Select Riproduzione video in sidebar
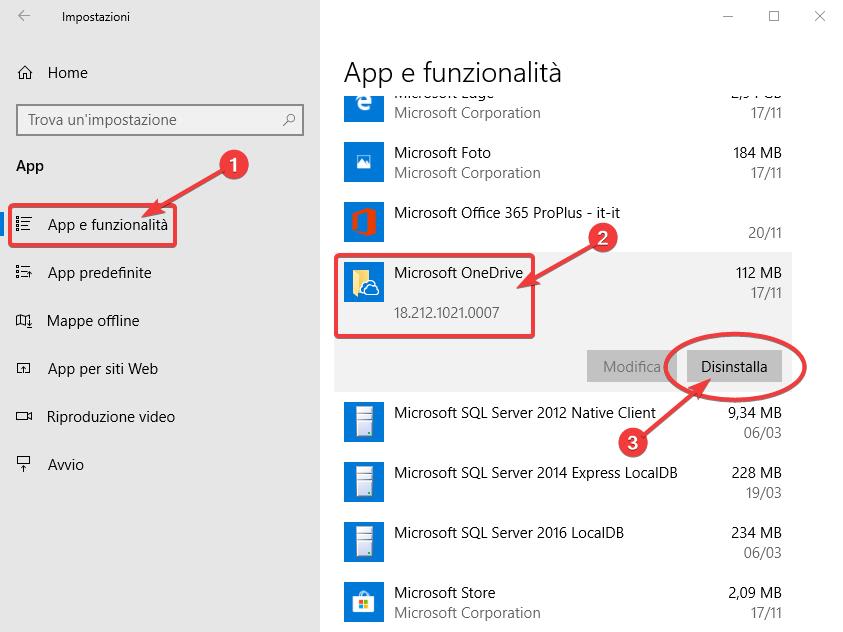Image resolution: width=843 pixels, height=632 pixels. pyautogui.click(x=111, y=416)
